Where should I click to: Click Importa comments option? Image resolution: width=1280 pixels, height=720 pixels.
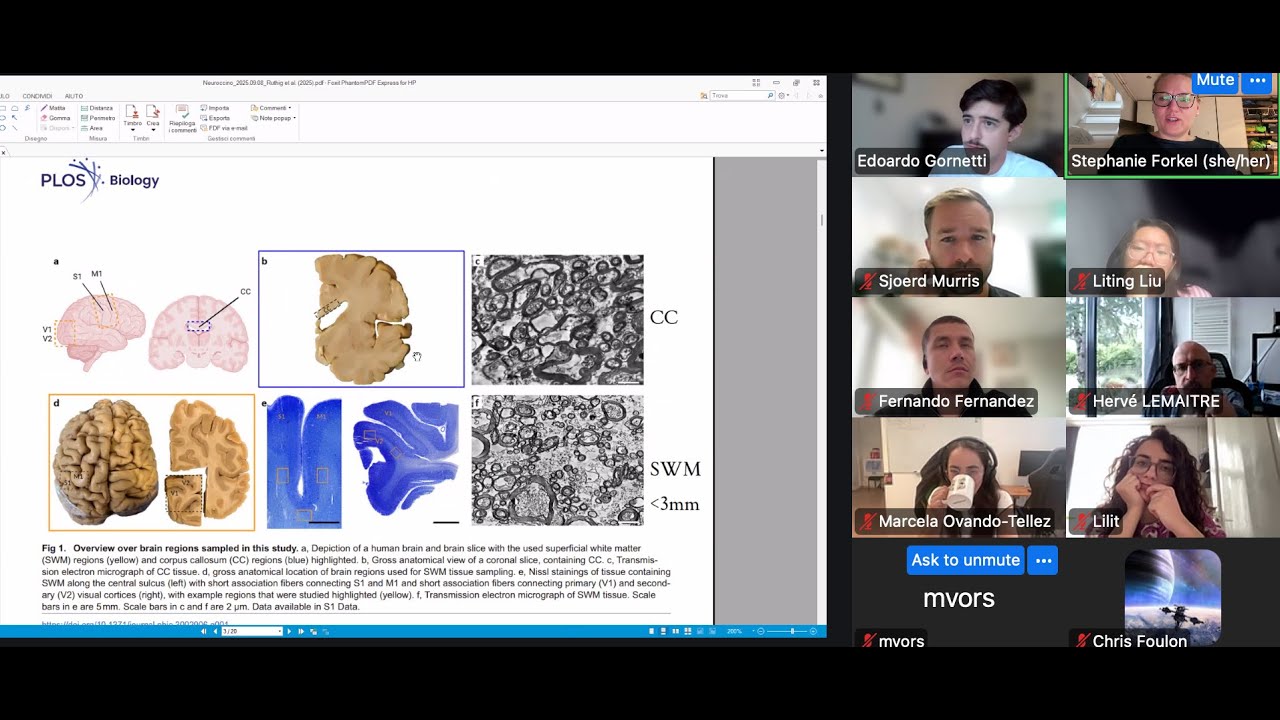[x=214, y=108]
